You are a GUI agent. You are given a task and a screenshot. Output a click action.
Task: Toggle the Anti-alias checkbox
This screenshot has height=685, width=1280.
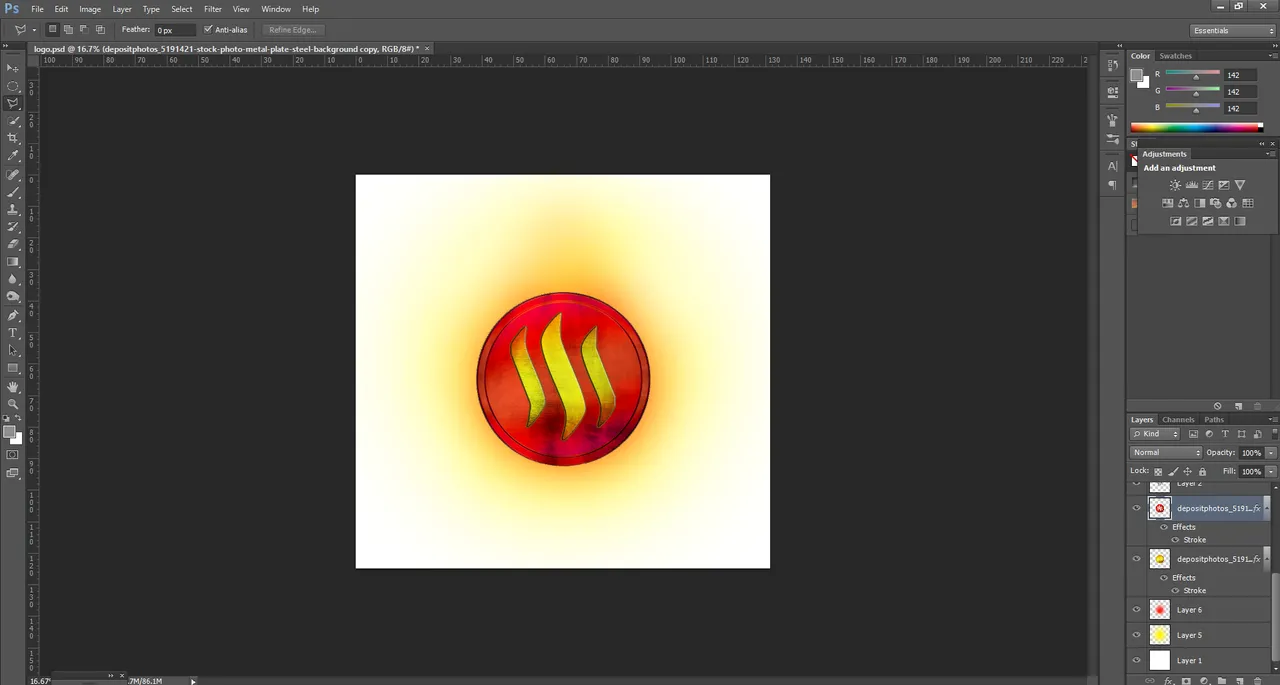click(x=208, y=30)
